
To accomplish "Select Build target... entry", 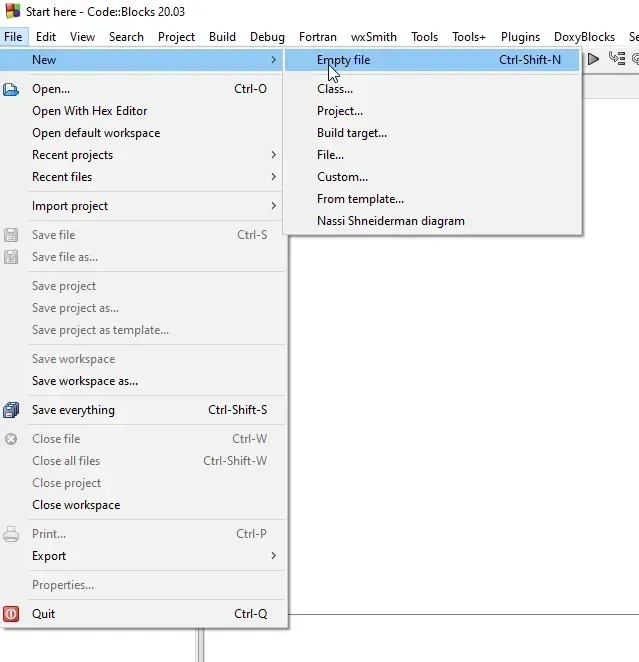I will point(432,133).
